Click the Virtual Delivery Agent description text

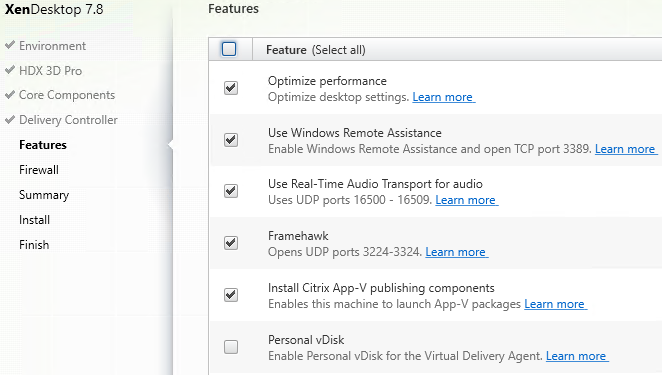point(405,356)
